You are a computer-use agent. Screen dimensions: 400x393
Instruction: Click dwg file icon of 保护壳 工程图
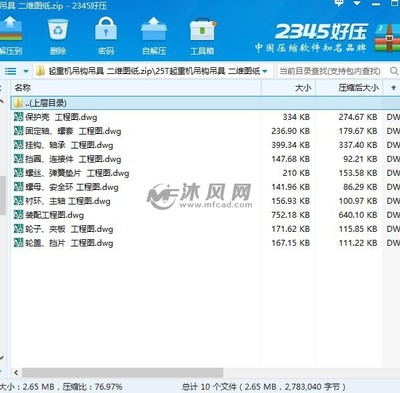pos(18,117)
